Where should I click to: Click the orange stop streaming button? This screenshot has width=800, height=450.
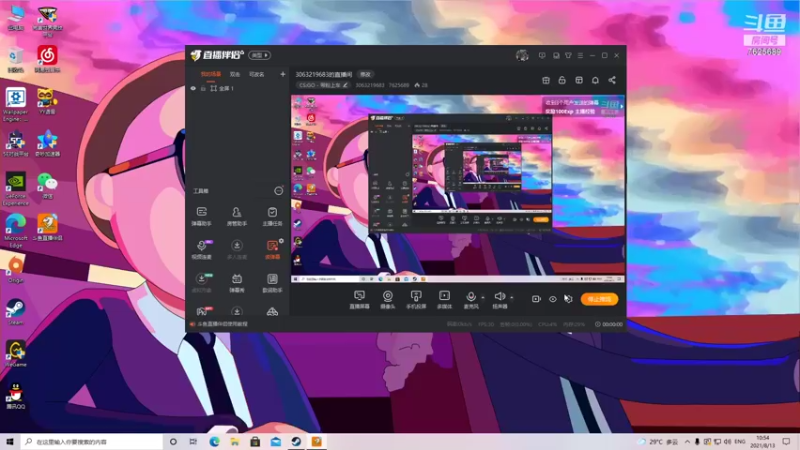(599, 299)
